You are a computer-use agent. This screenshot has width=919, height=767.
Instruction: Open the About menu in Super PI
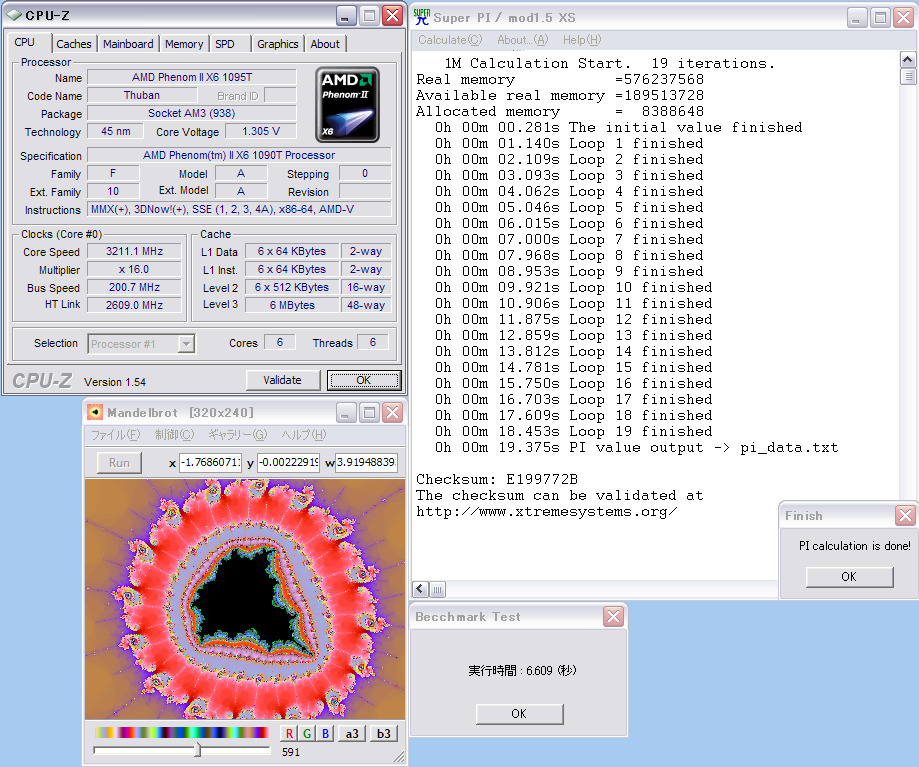[x=522, y=40]
